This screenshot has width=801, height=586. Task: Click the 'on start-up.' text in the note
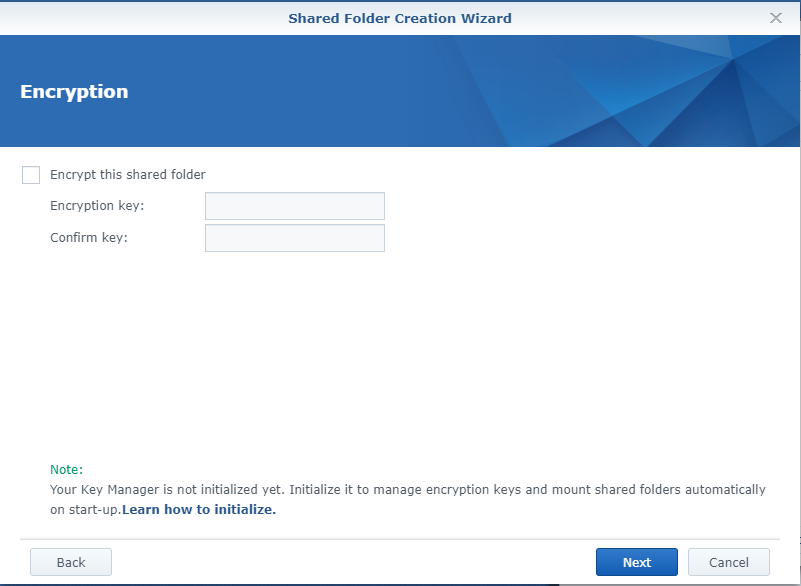[85, 509]
